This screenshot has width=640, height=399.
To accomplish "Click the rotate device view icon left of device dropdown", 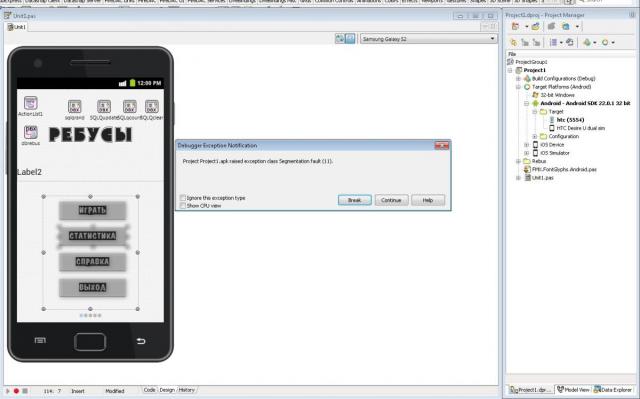I will point(340,39).
